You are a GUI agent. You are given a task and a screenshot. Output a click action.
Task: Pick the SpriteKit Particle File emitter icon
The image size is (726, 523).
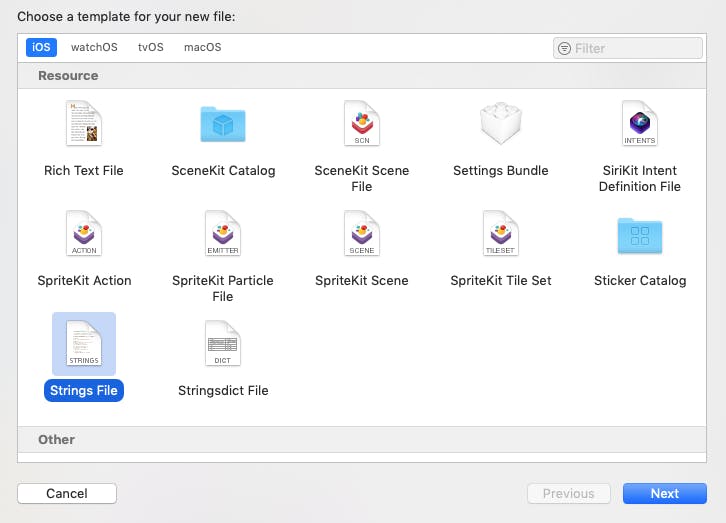click(223, 233)
